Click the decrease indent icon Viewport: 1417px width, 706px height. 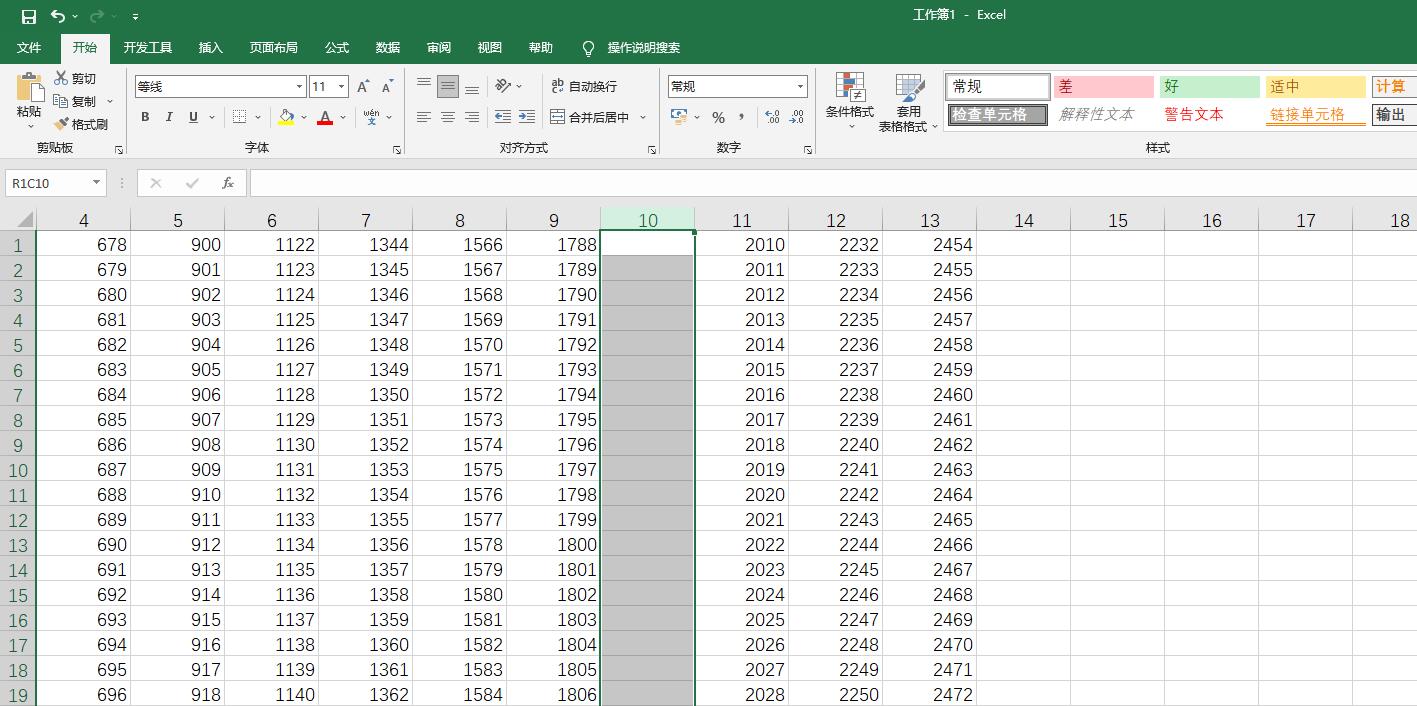503,117
